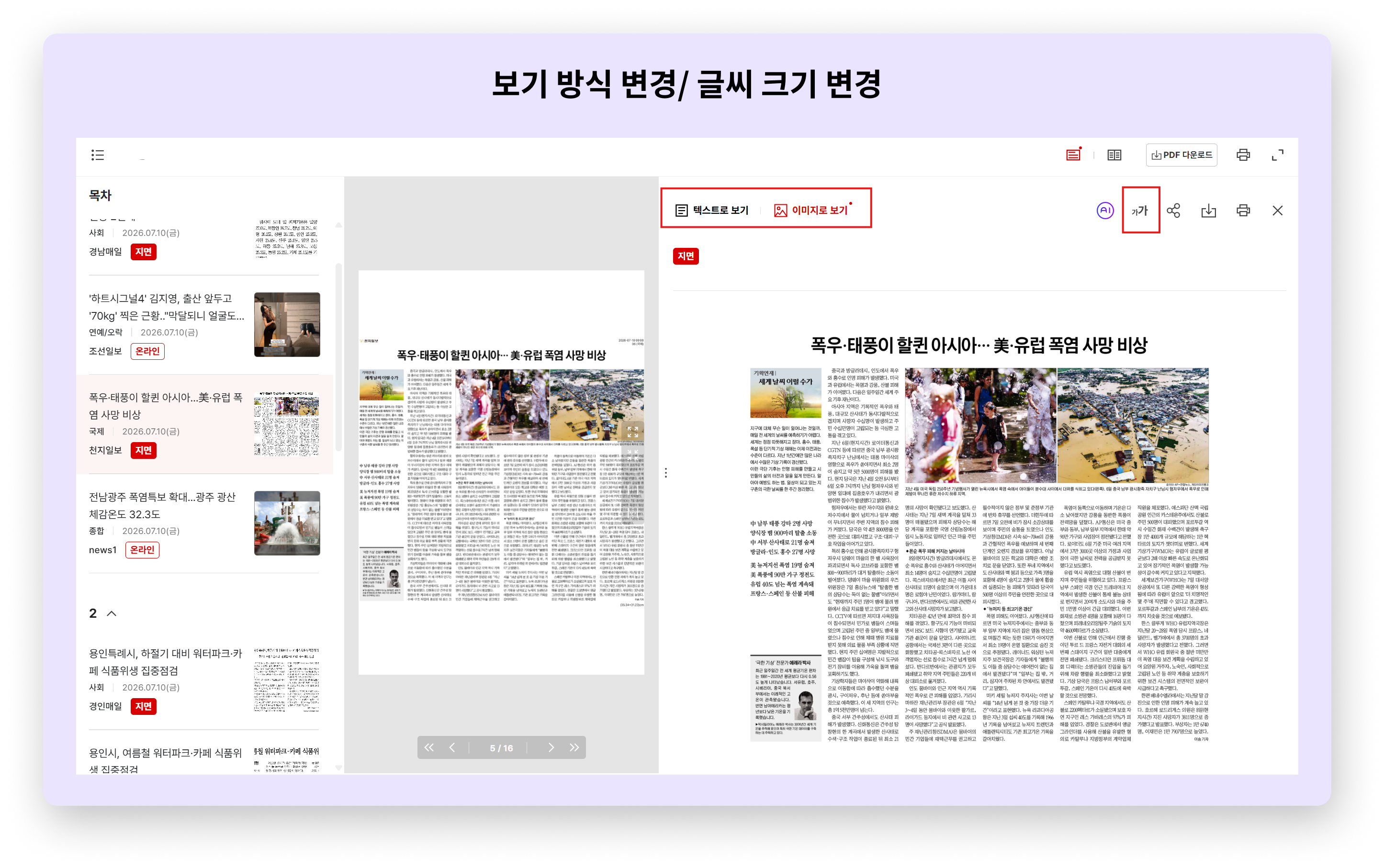Viewport: 1384px width, 868px height.
Task: Click the 김지영 article photo thumbnail
Action: tap(287, 324)
